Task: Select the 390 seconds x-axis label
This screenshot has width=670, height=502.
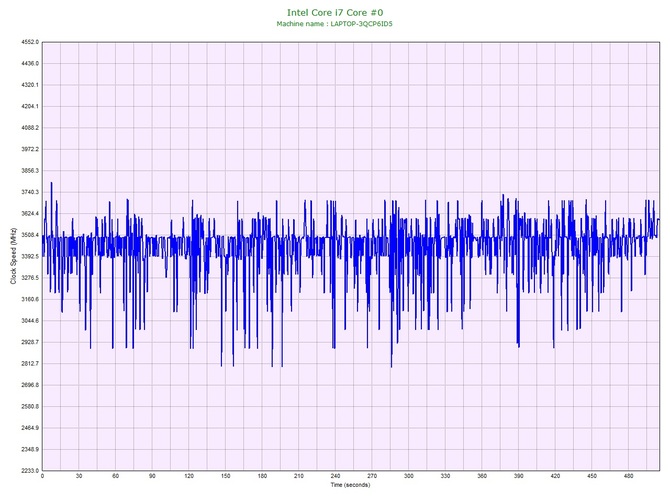Action: click(518, 476)
